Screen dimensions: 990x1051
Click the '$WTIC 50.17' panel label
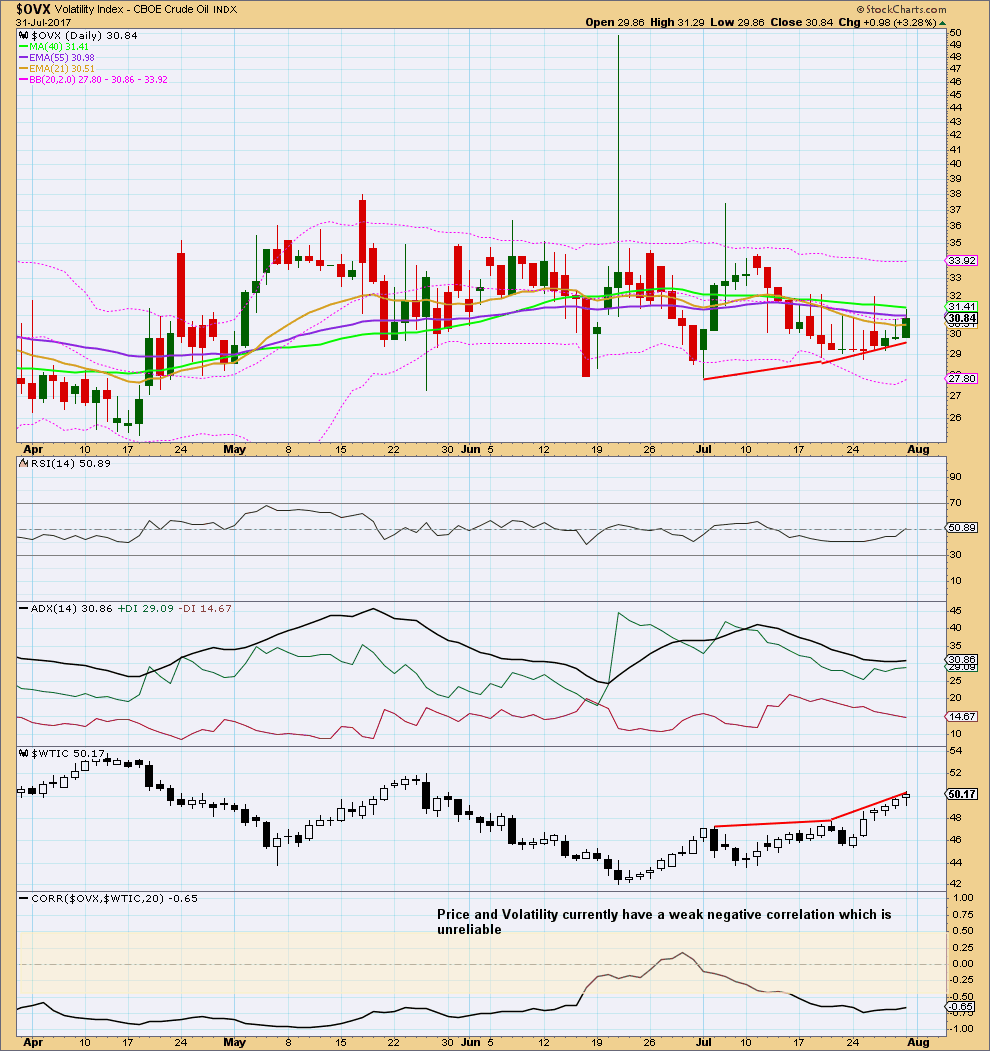point(68,754)
